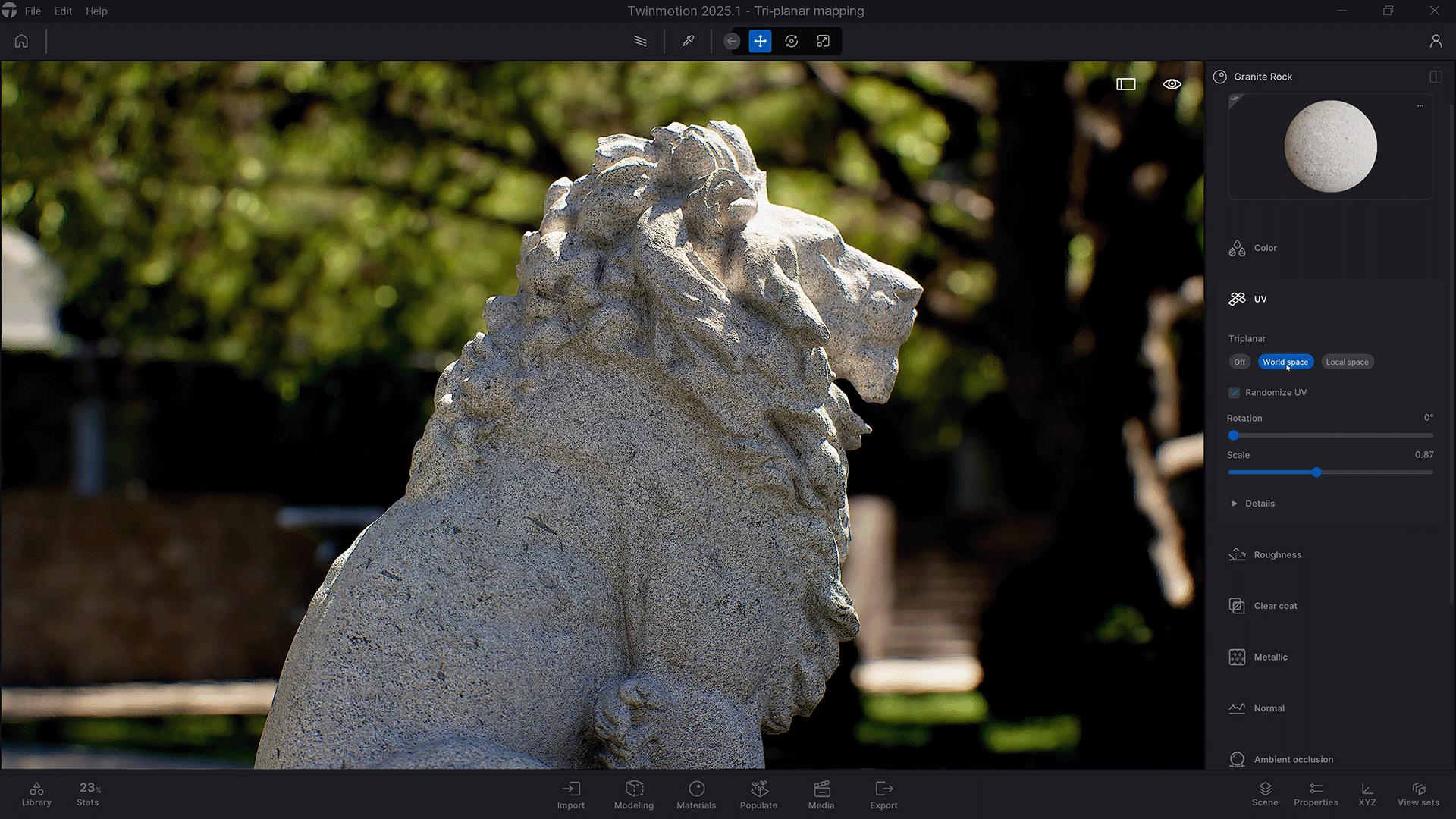Open the Export tab
1456x819 pixels.
click(883, 795)
